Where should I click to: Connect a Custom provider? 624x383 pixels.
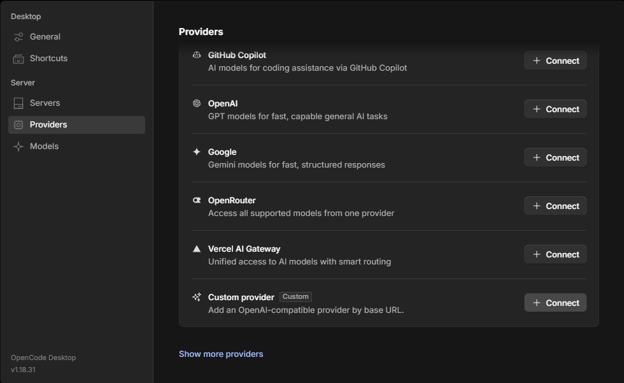[555, 303]
